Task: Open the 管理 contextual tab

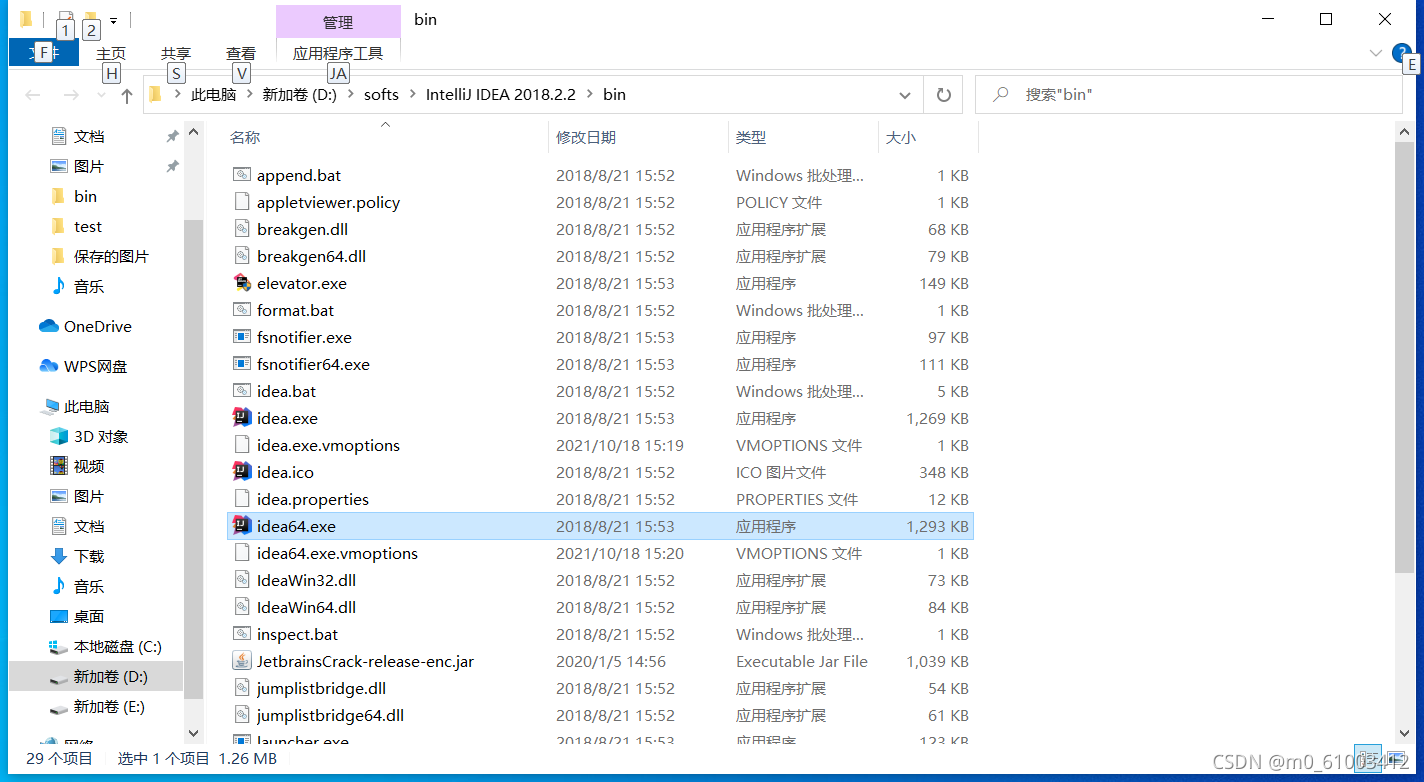Action: [x=338, y=22]
